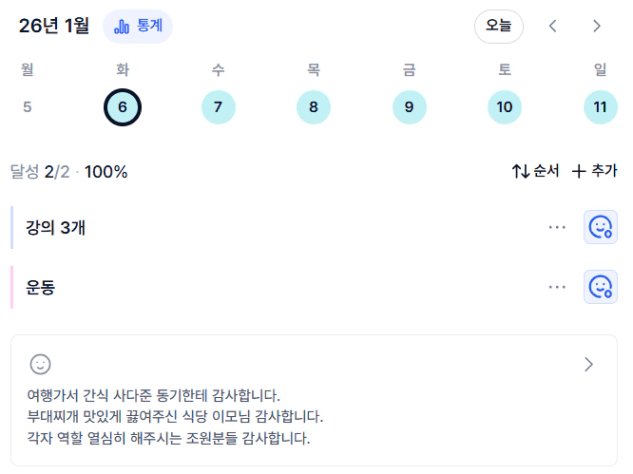This screenshot has width=633, height=474.
Task: Open more options for 운동
Action: click(x=557, y=287)
